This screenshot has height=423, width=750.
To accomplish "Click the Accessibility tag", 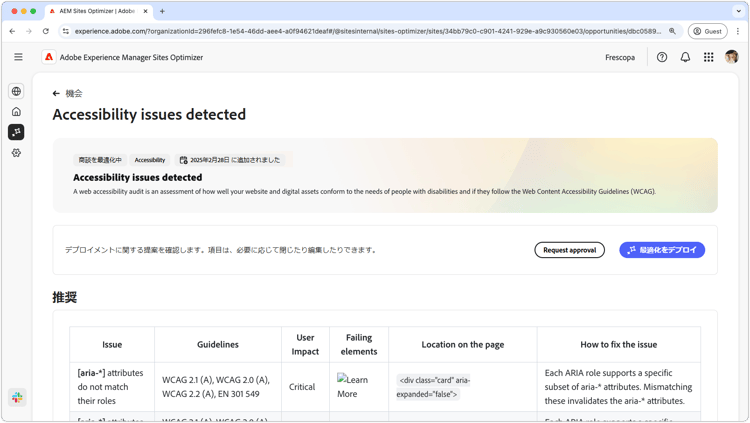I will pos(150,160).
